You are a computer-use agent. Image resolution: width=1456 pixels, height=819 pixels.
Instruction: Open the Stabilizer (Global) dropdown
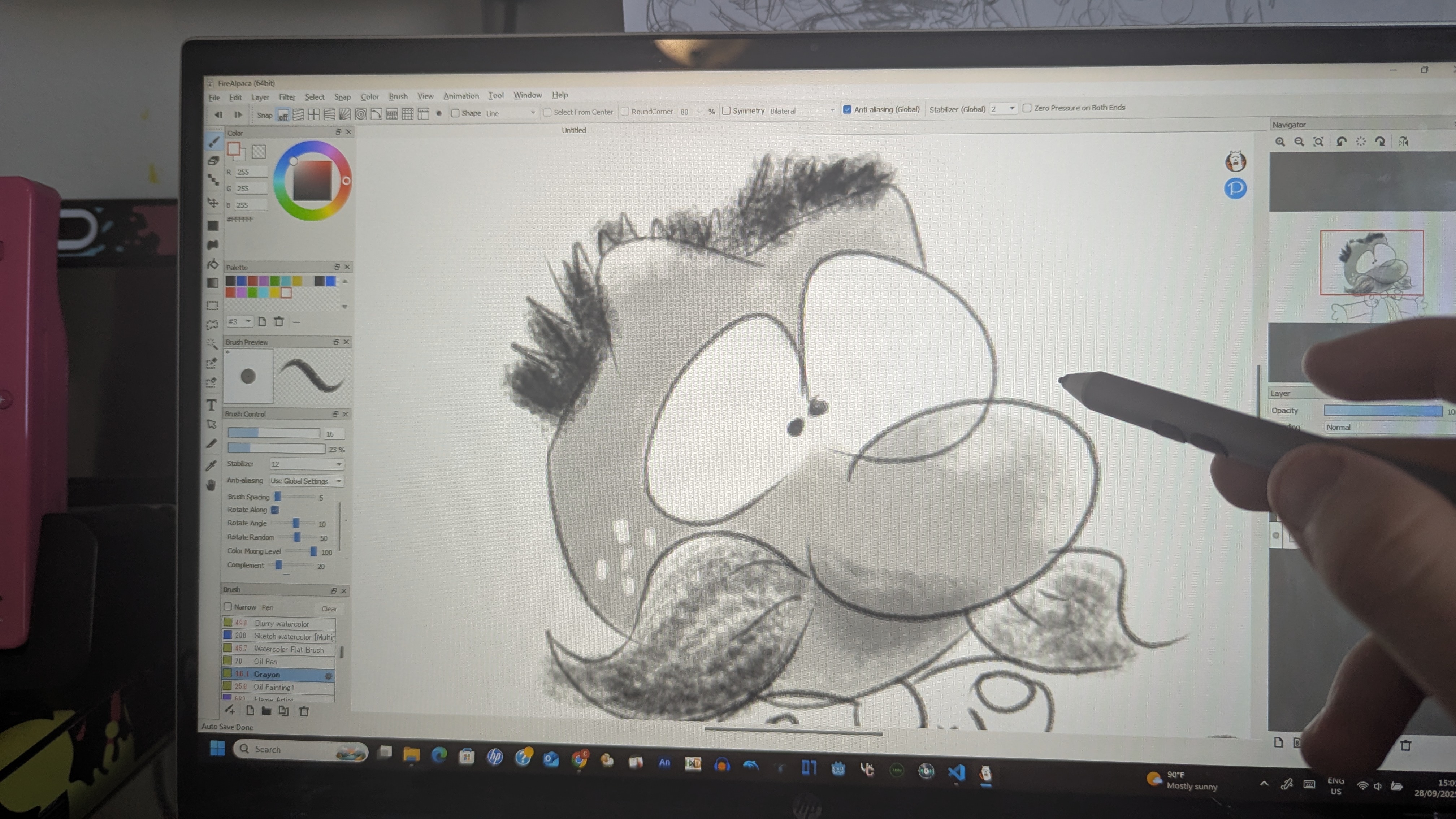[x=1003, y=109]
